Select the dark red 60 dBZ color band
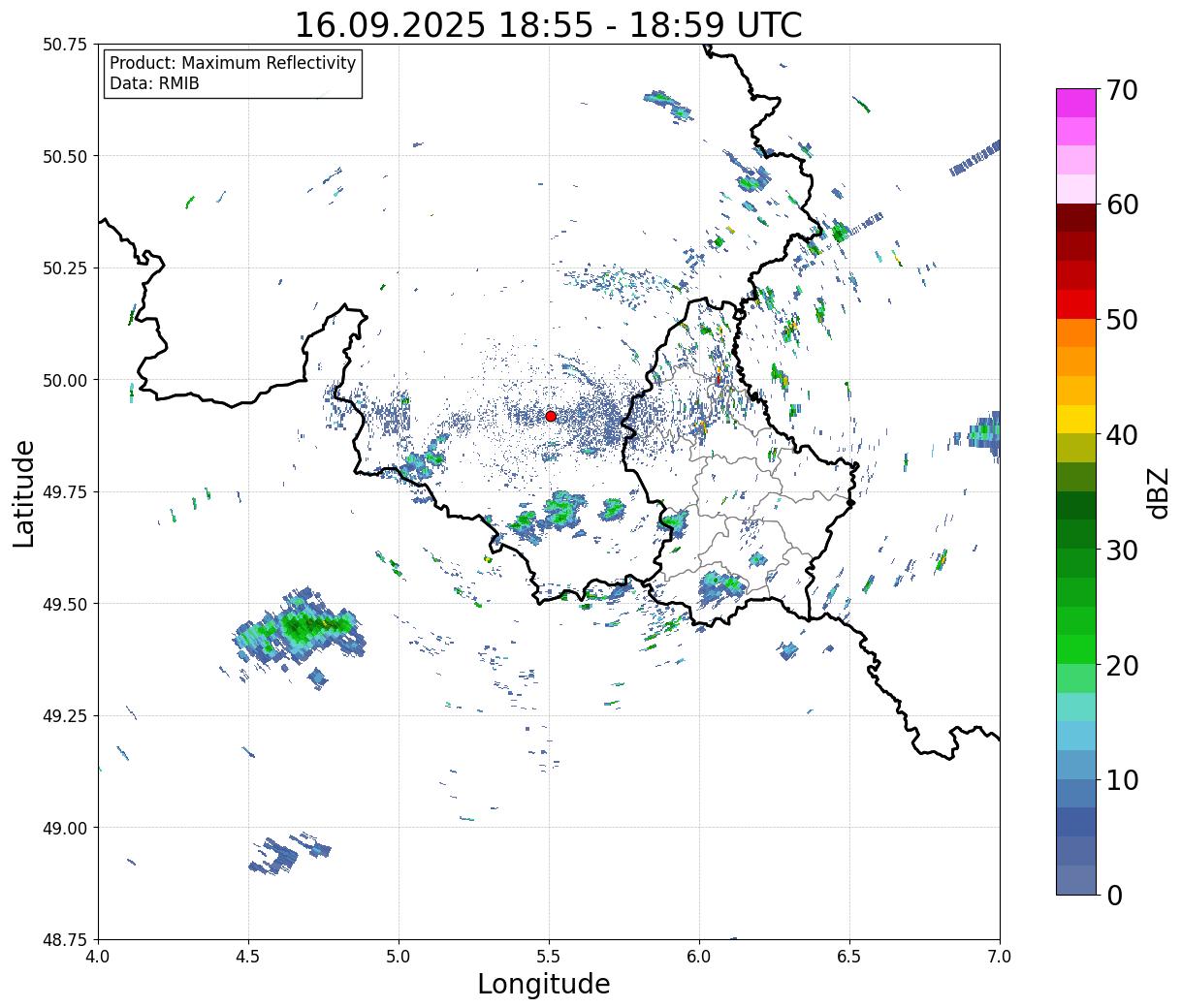The height and width of the screenshot is (1008, 1182). tap(1075, 217)
